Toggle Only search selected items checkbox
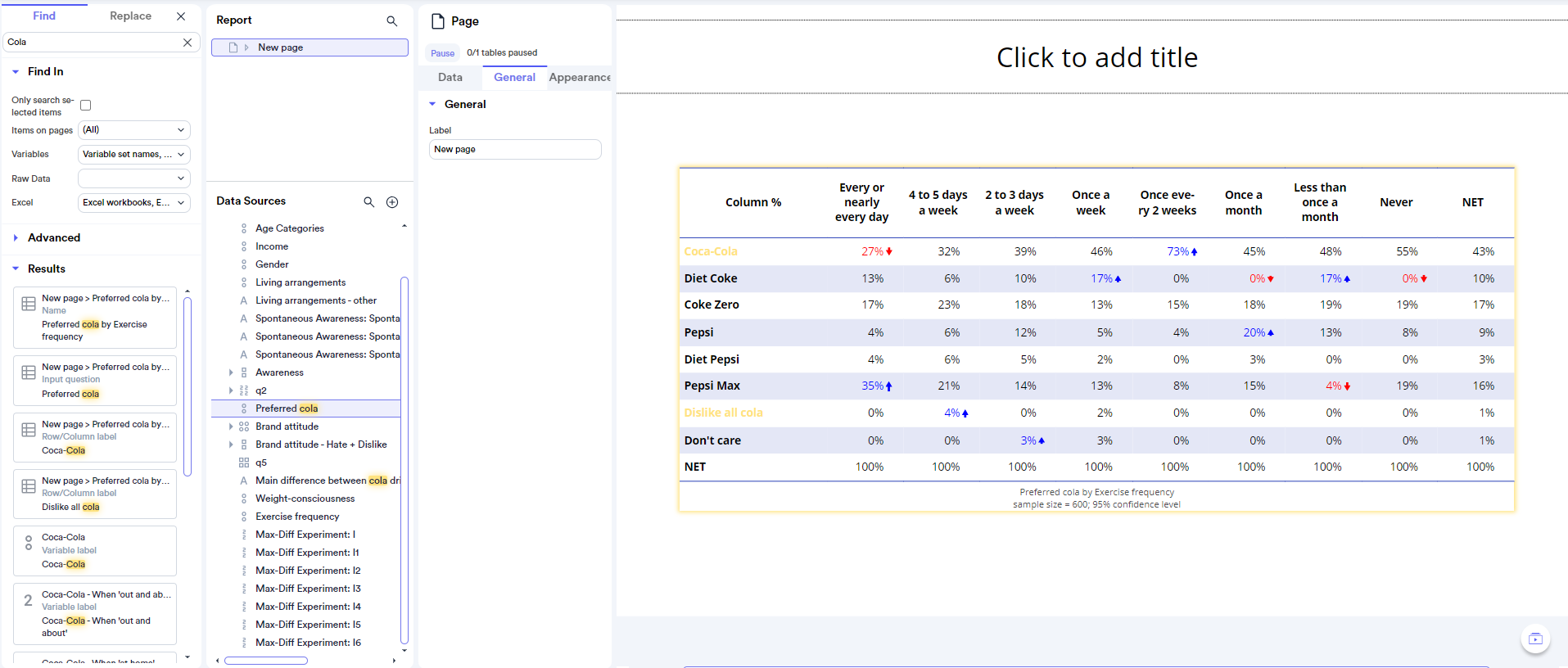Image resolution: width=1568 pixels, height=668 pixels. coord(86,106)
